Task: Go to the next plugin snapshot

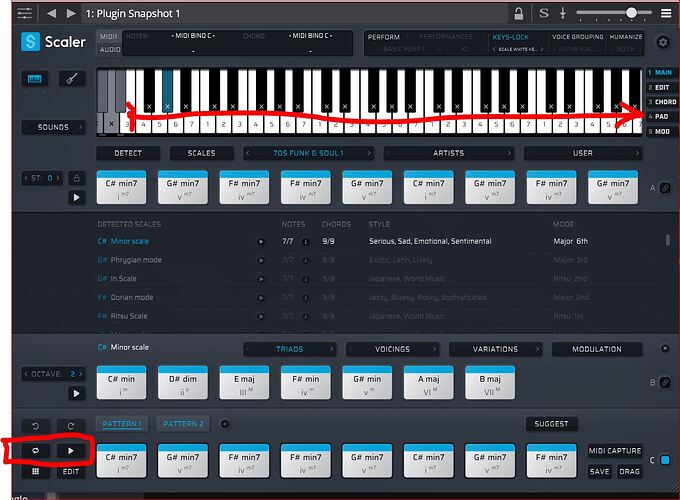Action: click(x=71, y=13)
